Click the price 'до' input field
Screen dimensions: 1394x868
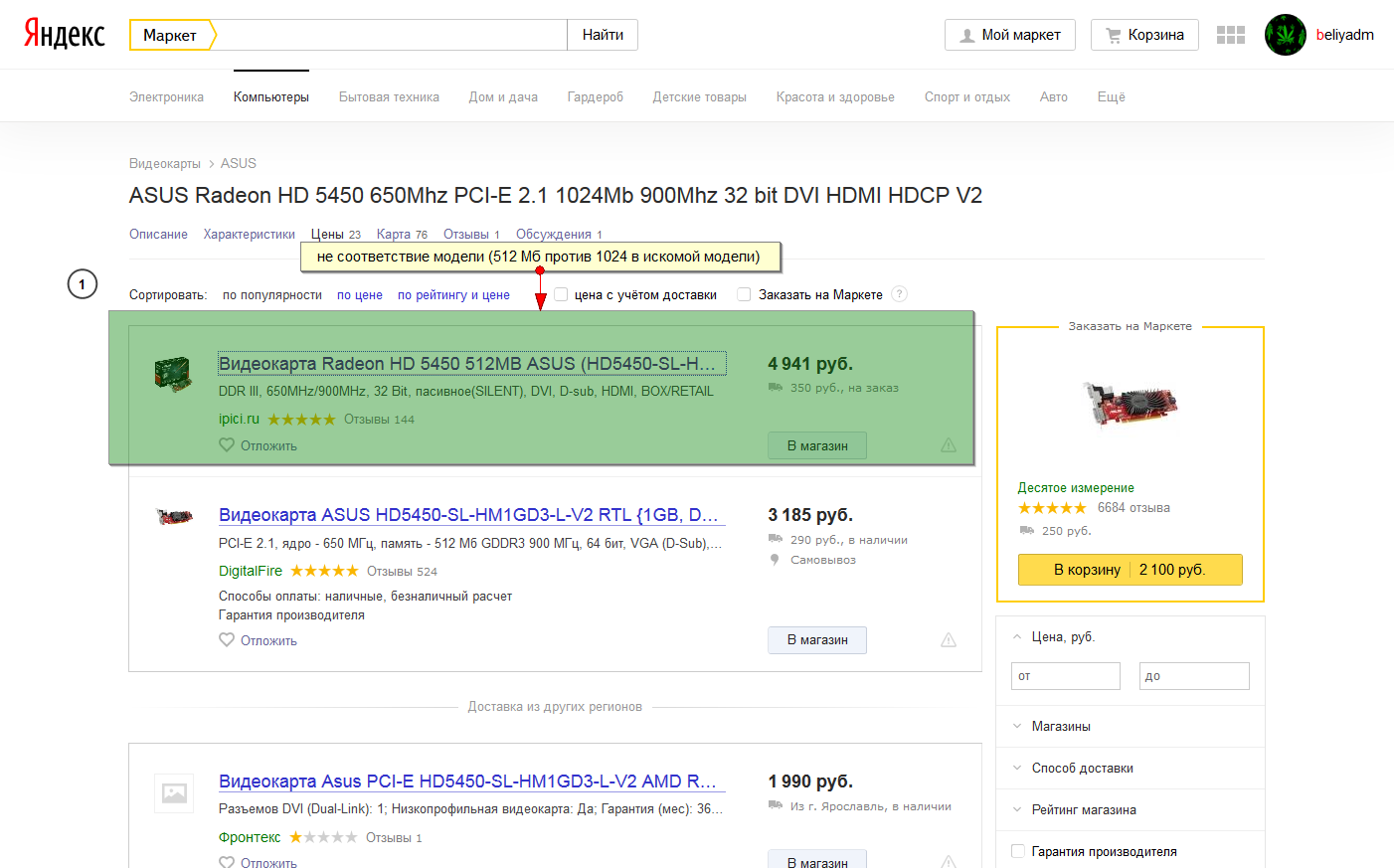1194,676
